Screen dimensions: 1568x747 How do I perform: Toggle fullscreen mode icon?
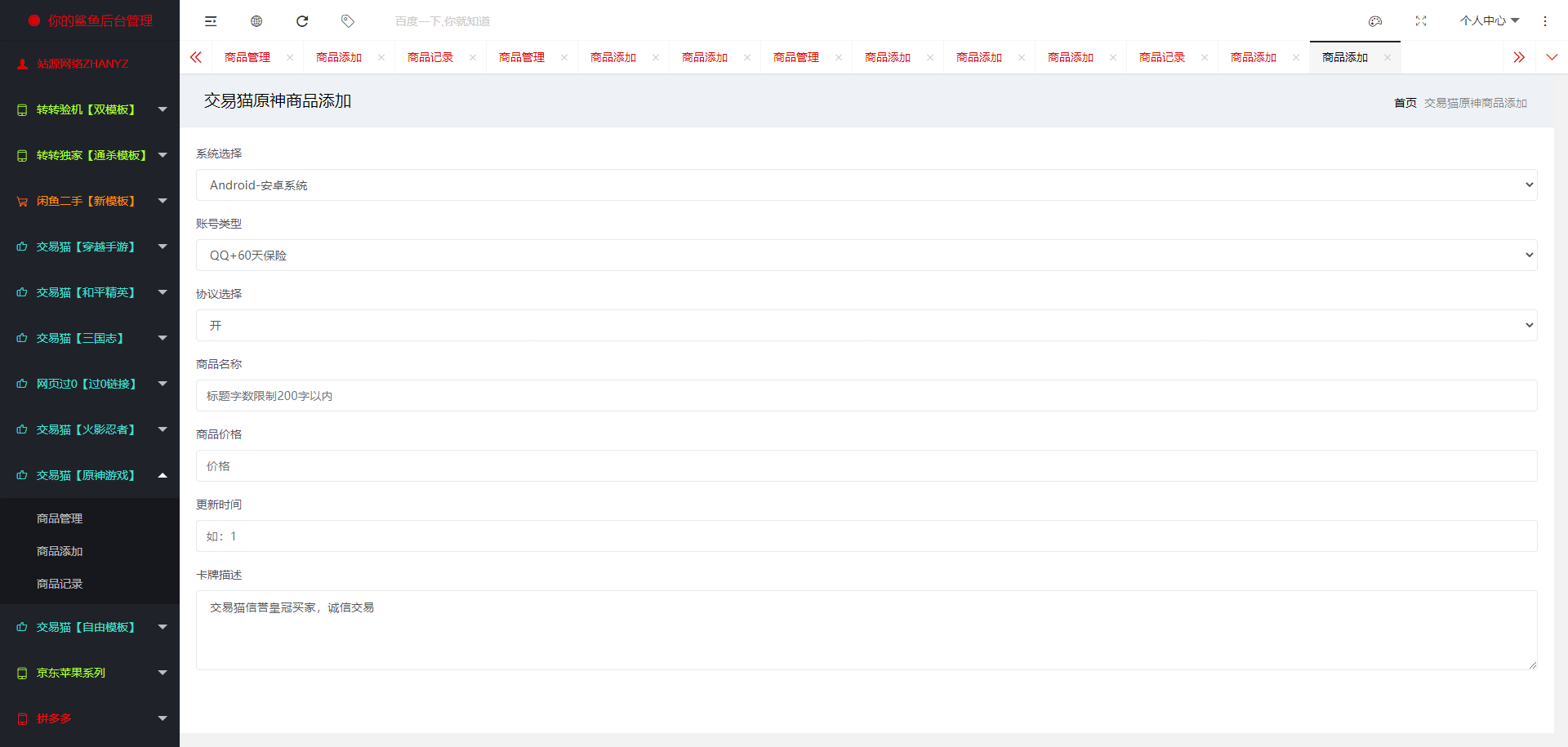[1421, 21]
